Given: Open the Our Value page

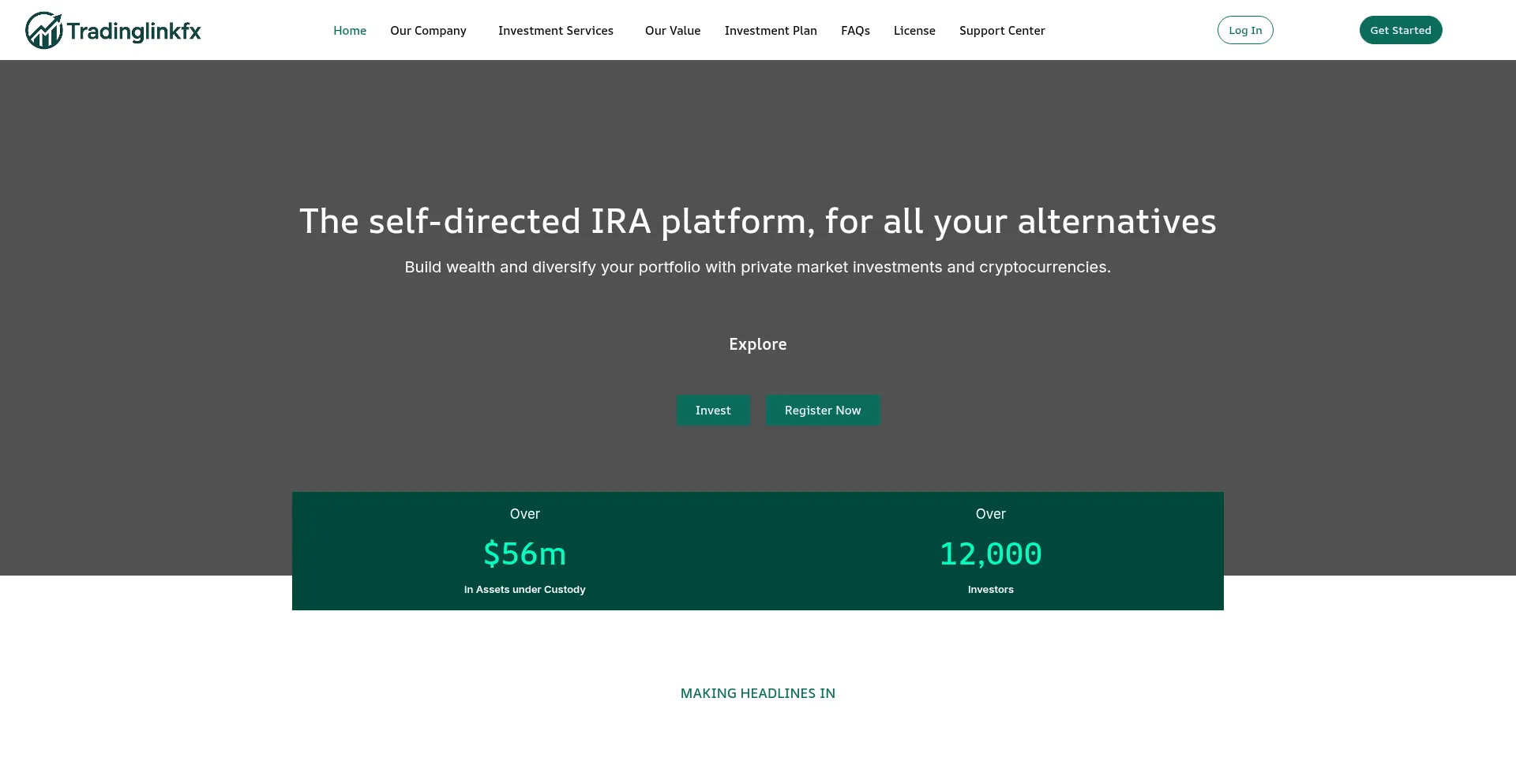Looking at the screenshot, I should pyautogui.click(x=672, y=31).
